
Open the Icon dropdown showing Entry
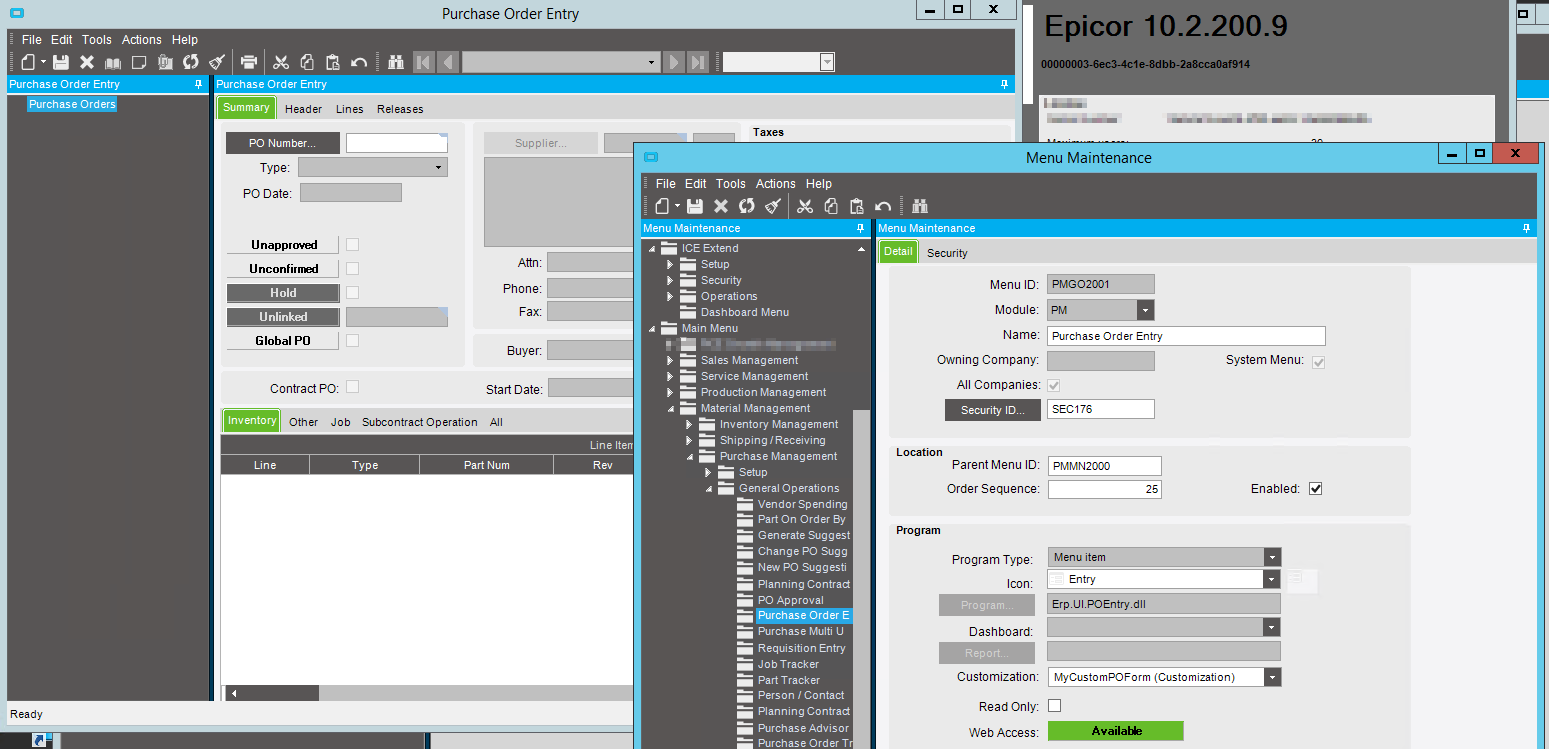click(1272, 579)
